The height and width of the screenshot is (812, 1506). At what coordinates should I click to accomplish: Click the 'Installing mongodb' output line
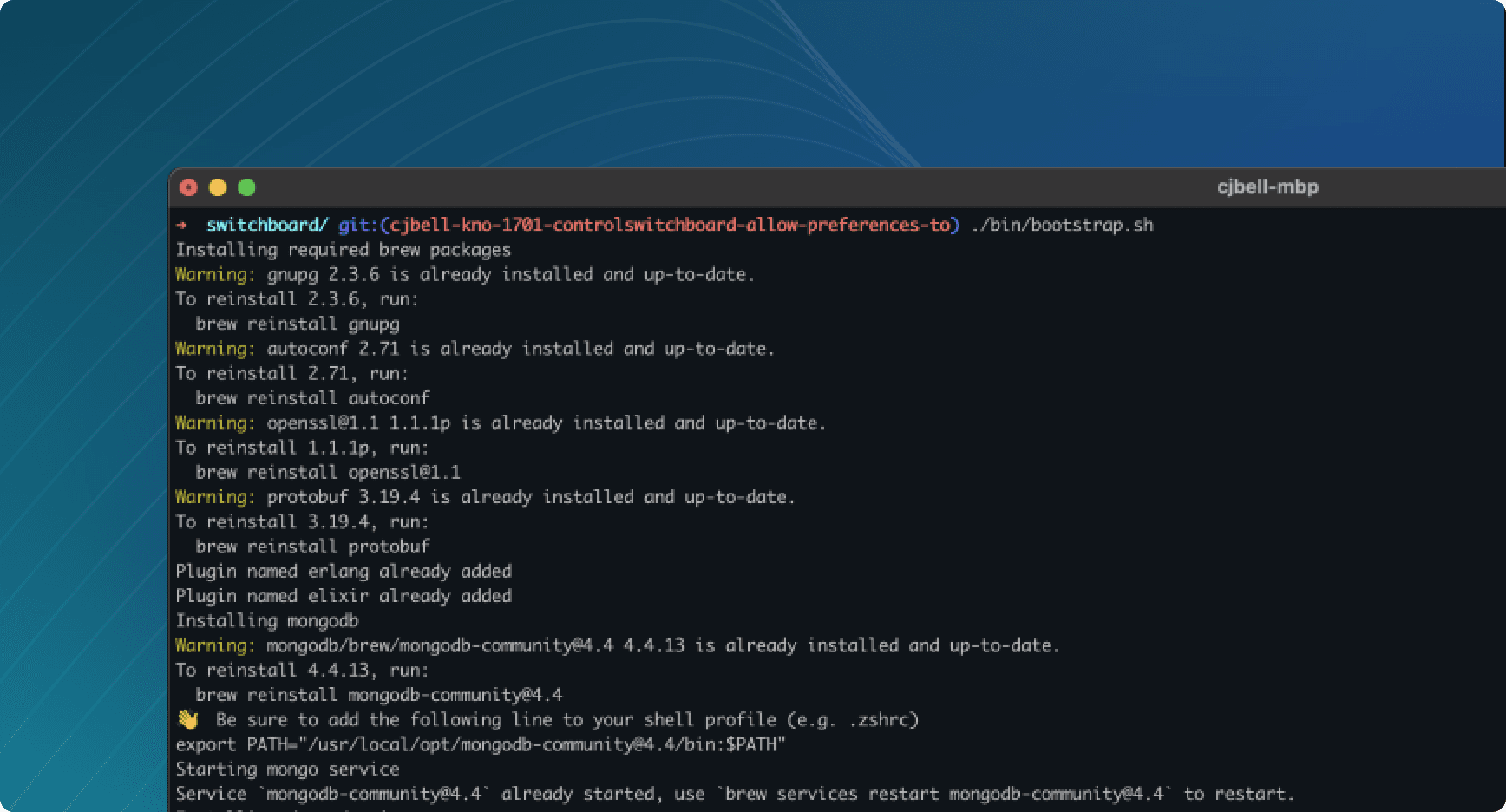click(x=266, y=621)
